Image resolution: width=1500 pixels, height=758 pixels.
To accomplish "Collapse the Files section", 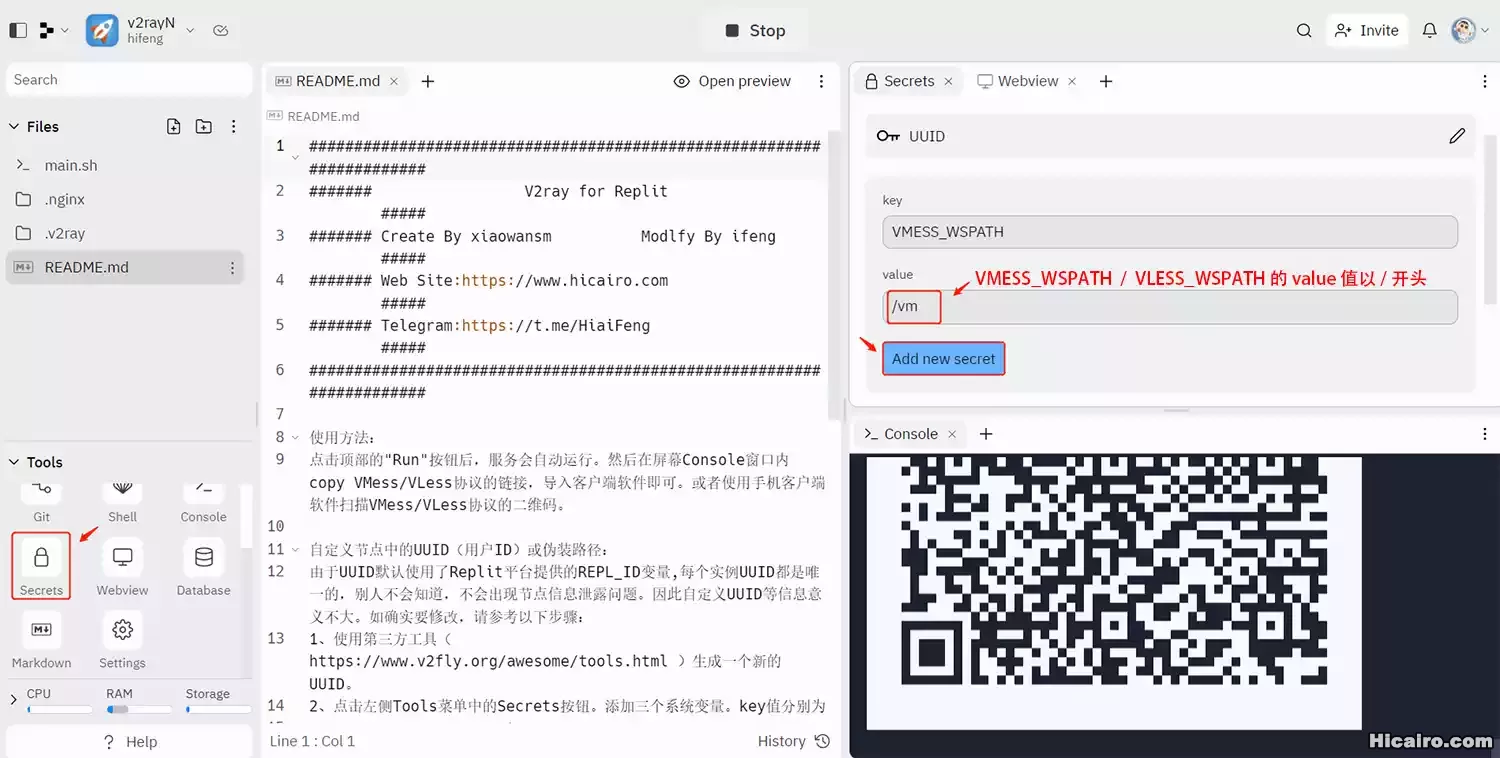I will (x=16, y=126).
